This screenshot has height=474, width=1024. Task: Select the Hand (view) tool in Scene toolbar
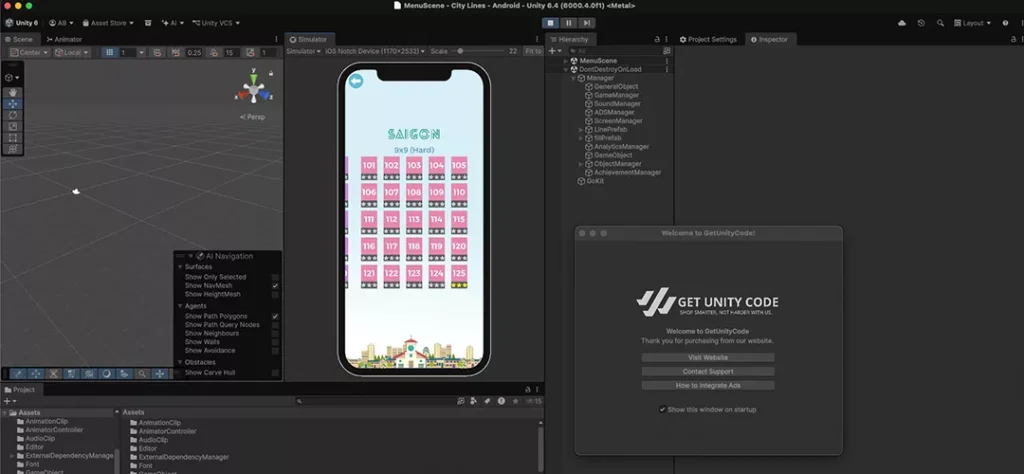12,93
